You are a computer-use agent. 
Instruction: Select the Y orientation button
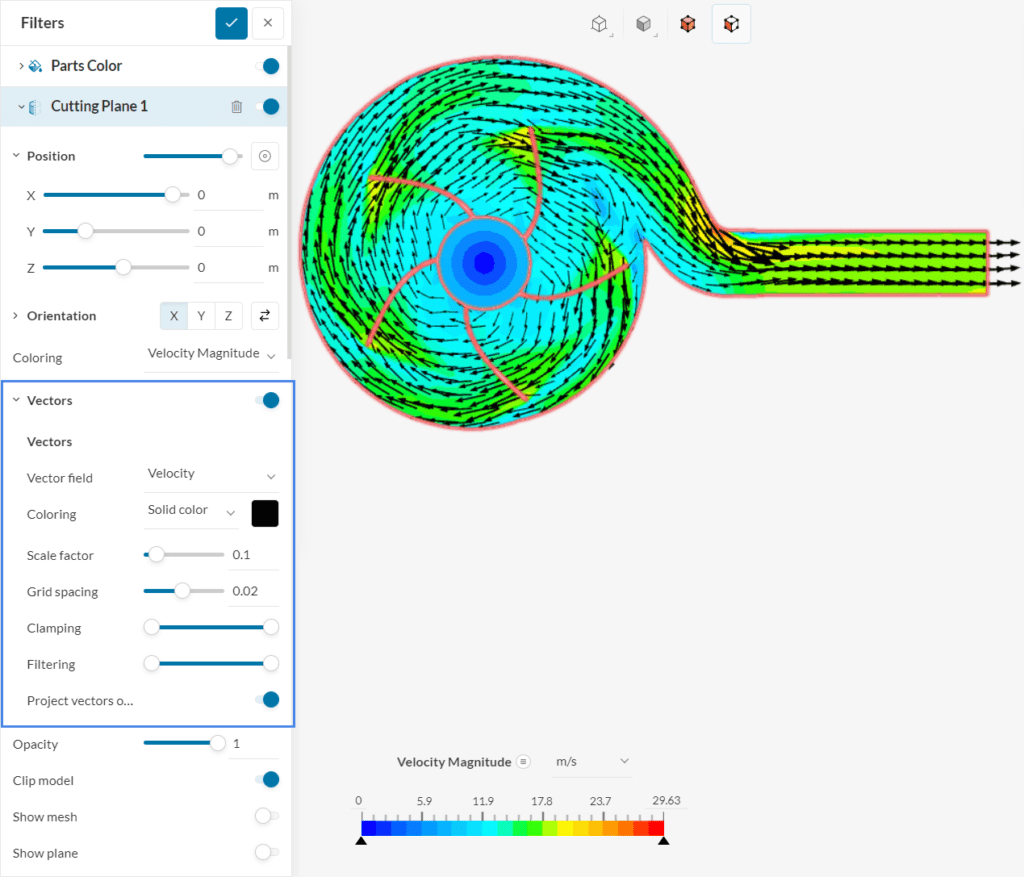[199, 315]
